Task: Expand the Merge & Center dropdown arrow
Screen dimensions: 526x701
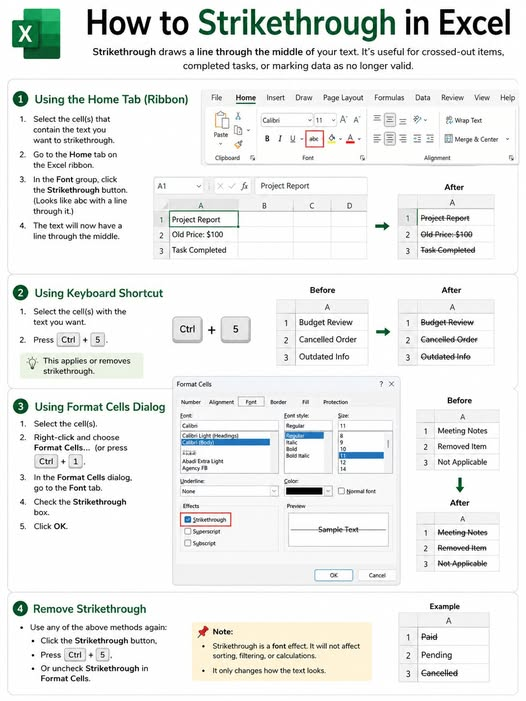Action: pos(508,139)
